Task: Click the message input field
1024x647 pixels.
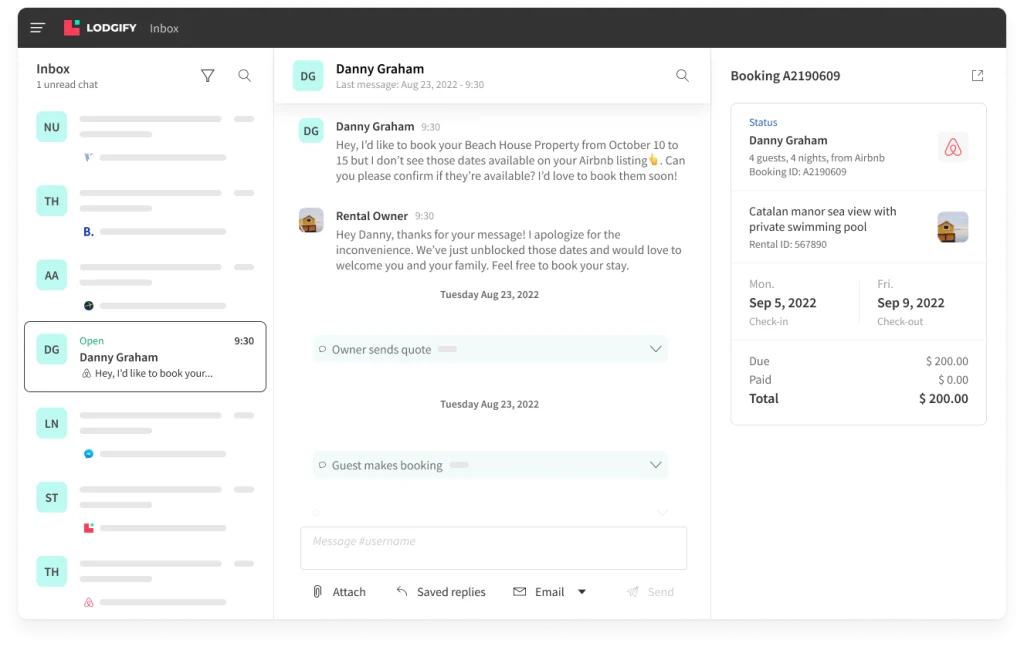Action: [x=493, y=548]
